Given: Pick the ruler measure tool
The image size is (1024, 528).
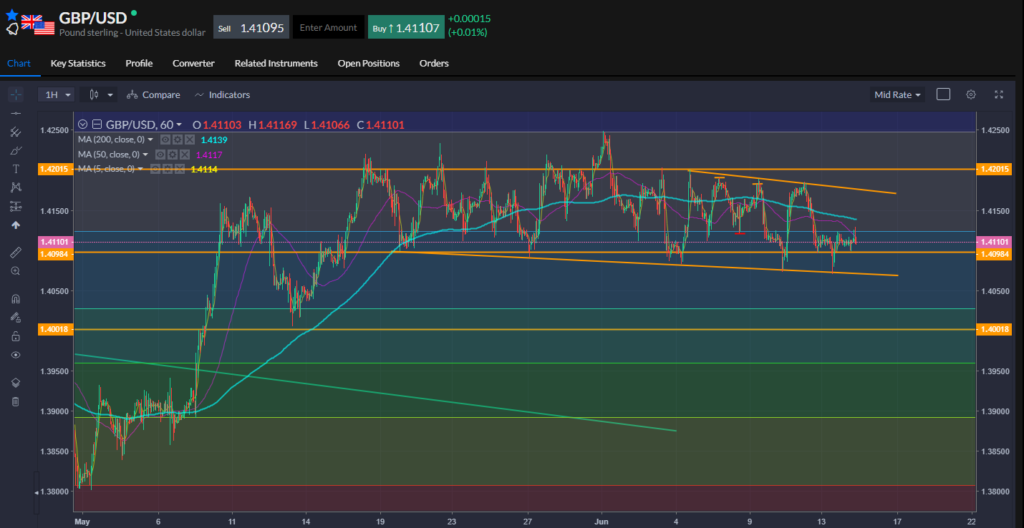Looking at the screenshot, I should pos(15,252).
